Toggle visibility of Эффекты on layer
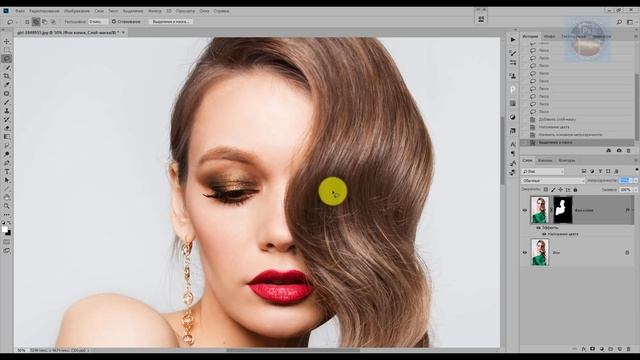Image resolution: width=640 pixels, height=360 pixels. pos(538,228)
